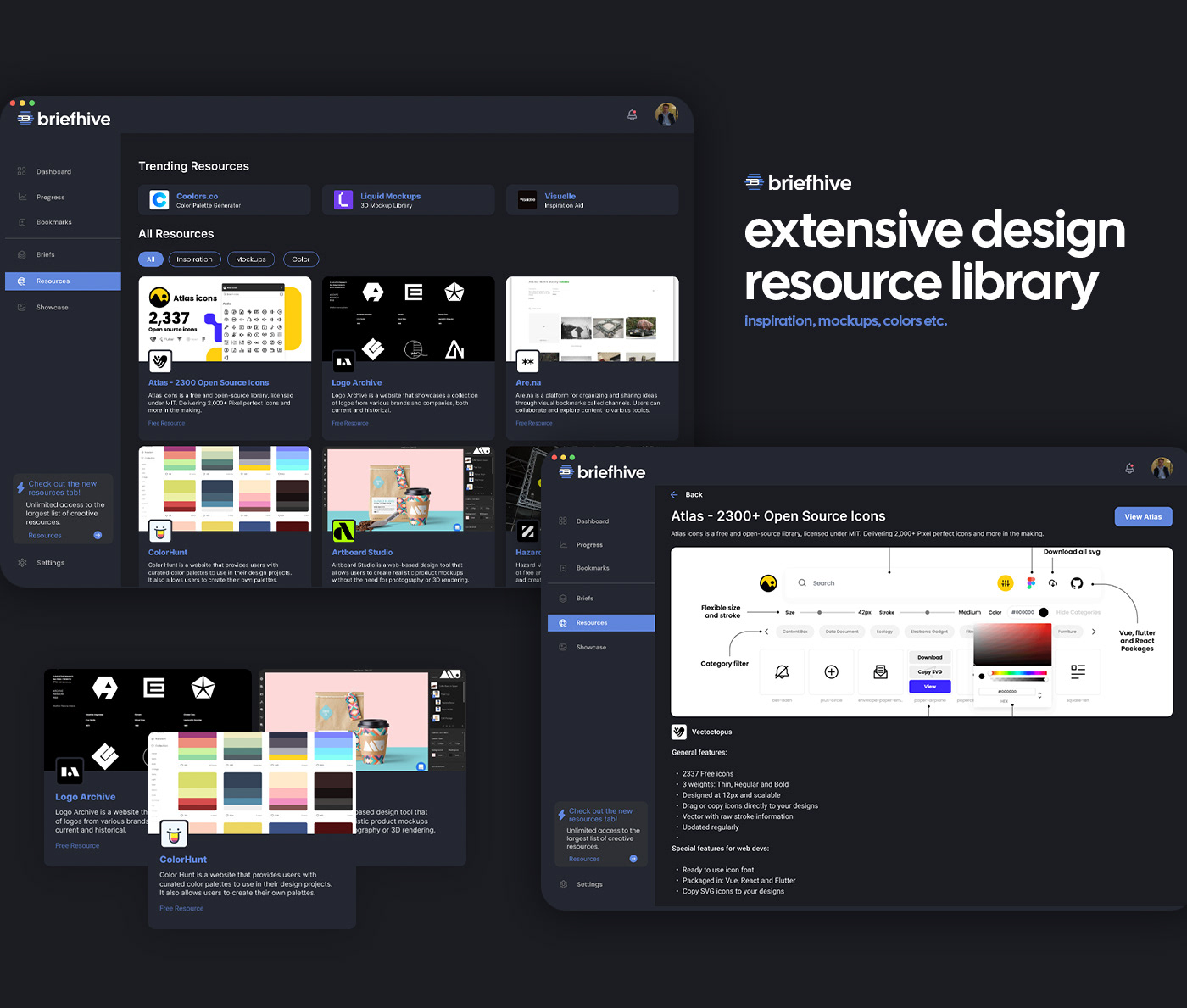Open 'Atlas - 2300 Open Source Icons' card title
Image resolution: width=1187 pixels, height=1008 pixels.
pos(209,382)
